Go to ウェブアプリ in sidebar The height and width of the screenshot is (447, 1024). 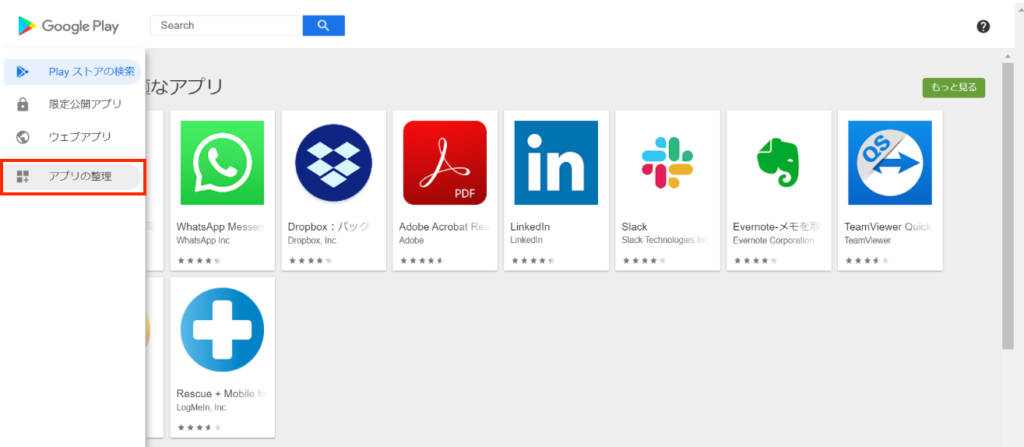80,136
